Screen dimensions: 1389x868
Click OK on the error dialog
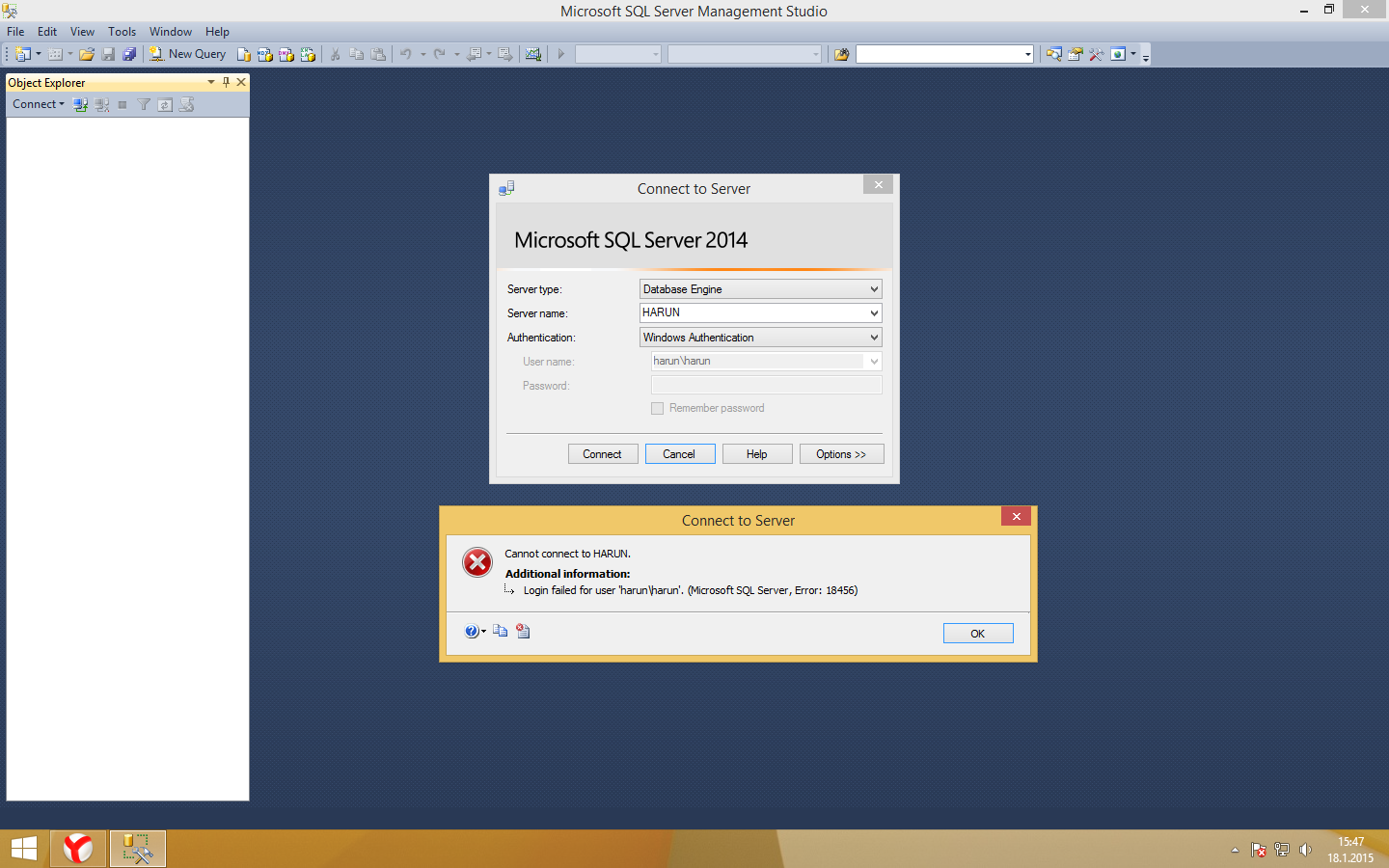pyautogui.click(x=978, y=634)
